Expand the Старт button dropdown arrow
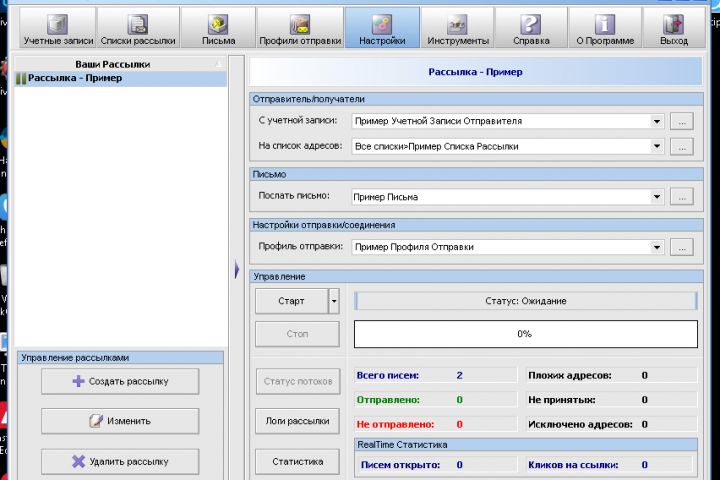 click(x=334, y=301)
